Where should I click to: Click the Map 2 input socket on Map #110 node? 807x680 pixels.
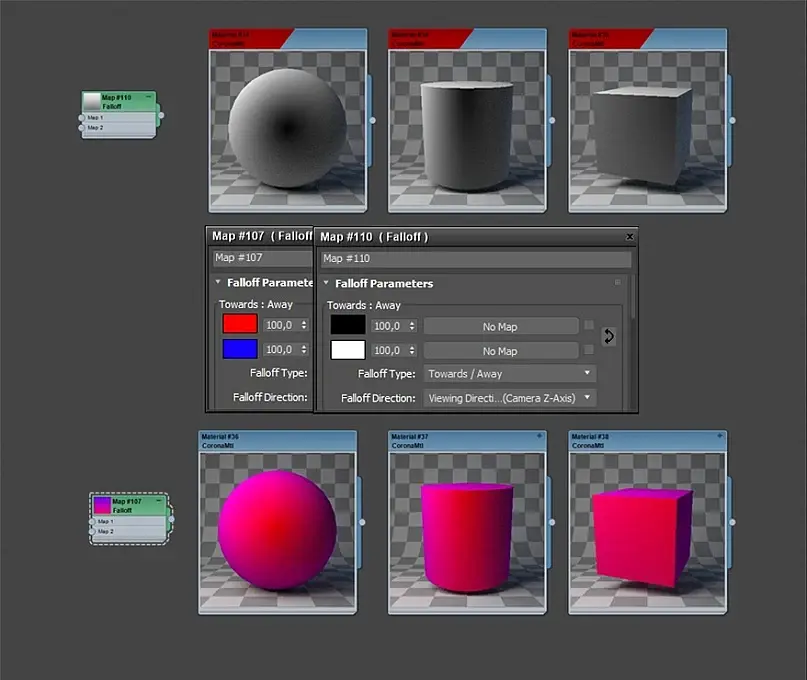point(81,128)
